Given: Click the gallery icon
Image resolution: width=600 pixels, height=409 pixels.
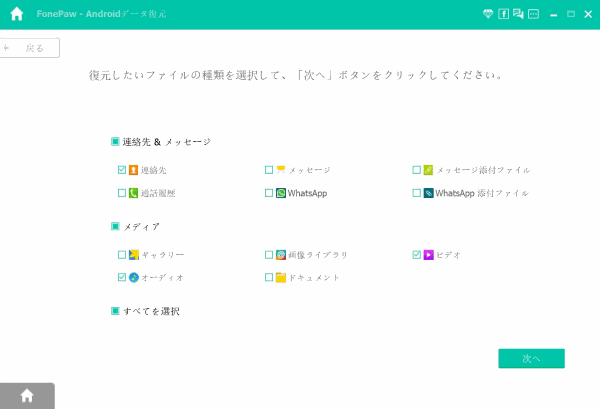Looking at the screenshot, I should pos(134,255).
